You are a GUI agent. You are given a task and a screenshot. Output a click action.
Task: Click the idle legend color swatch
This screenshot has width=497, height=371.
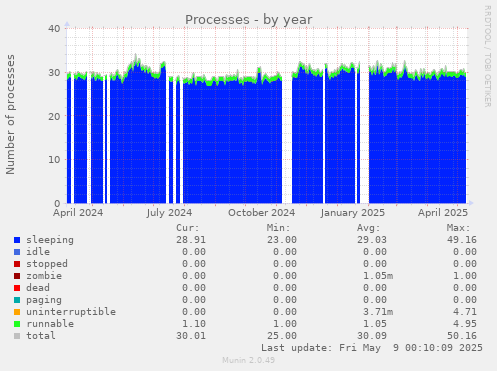click(x=17, y=252)
